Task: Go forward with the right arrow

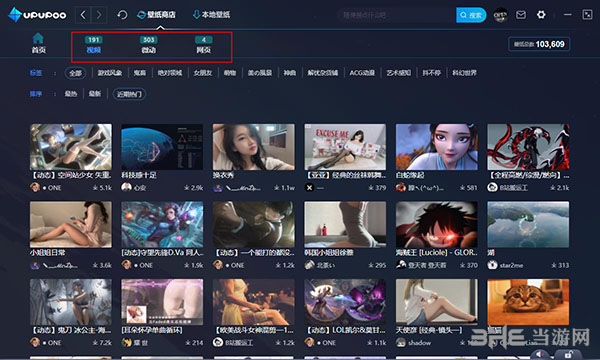Action: click(x=99, y=15)
